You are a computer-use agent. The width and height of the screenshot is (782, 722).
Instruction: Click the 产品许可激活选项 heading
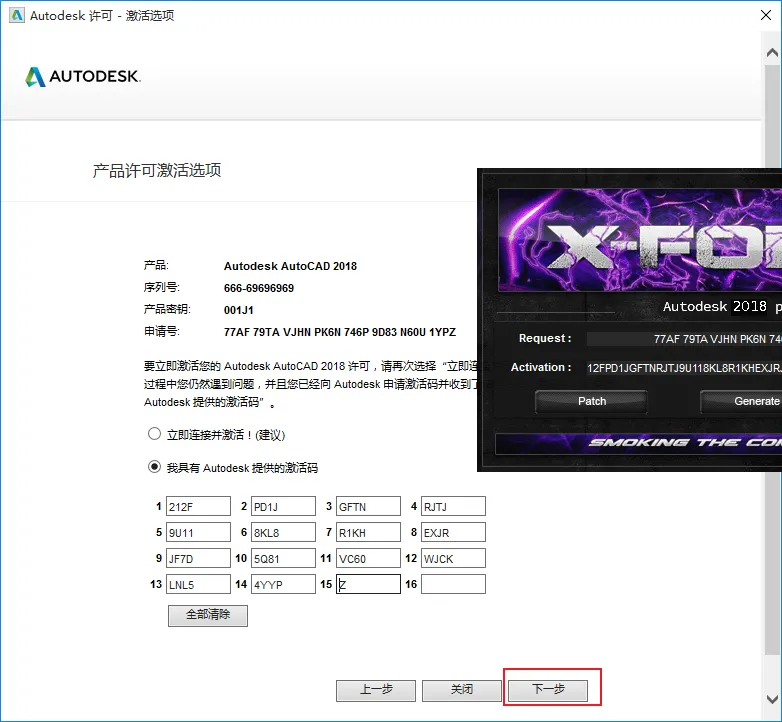[x=157, y=171]
